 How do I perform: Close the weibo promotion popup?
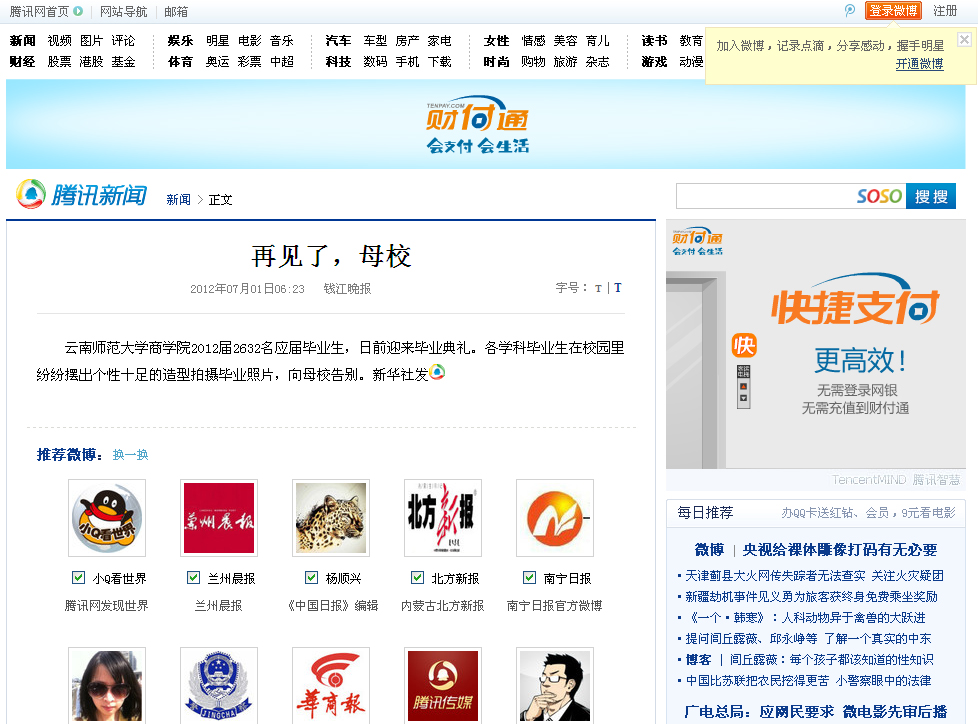pos(964,40)
